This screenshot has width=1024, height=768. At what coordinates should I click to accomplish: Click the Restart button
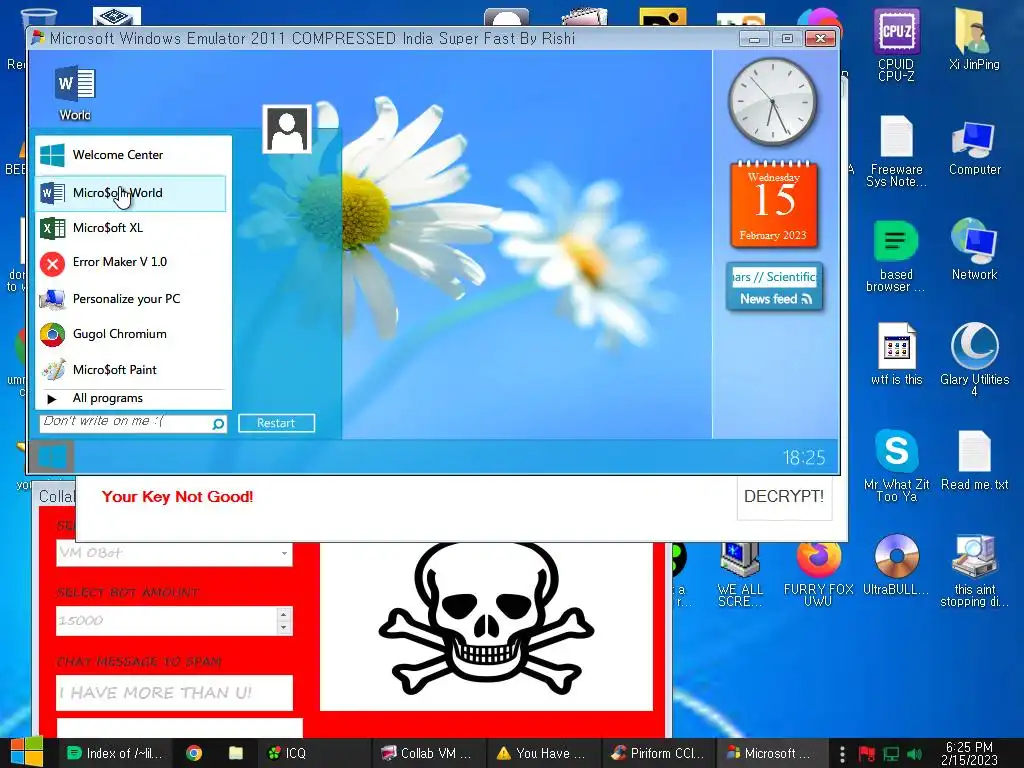[276, 423]
